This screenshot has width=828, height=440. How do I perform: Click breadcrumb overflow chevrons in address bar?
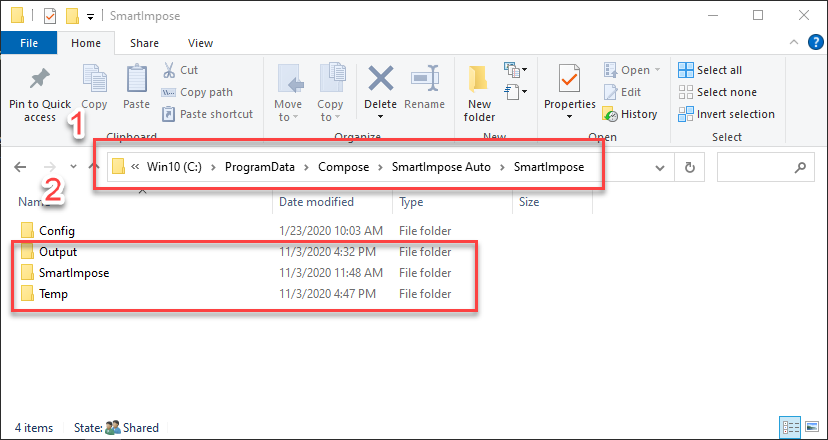coord(135,167)
